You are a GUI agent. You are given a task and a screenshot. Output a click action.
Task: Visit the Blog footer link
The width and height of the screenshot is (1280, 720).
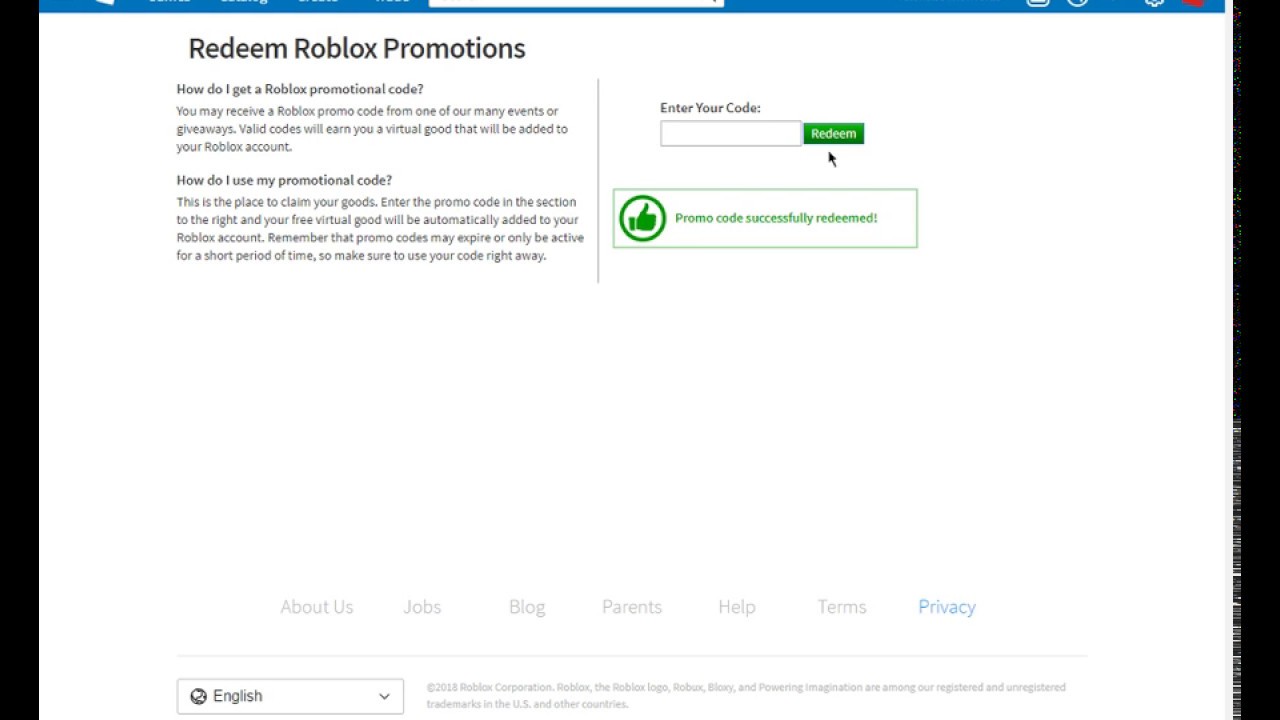click(527, 607)
